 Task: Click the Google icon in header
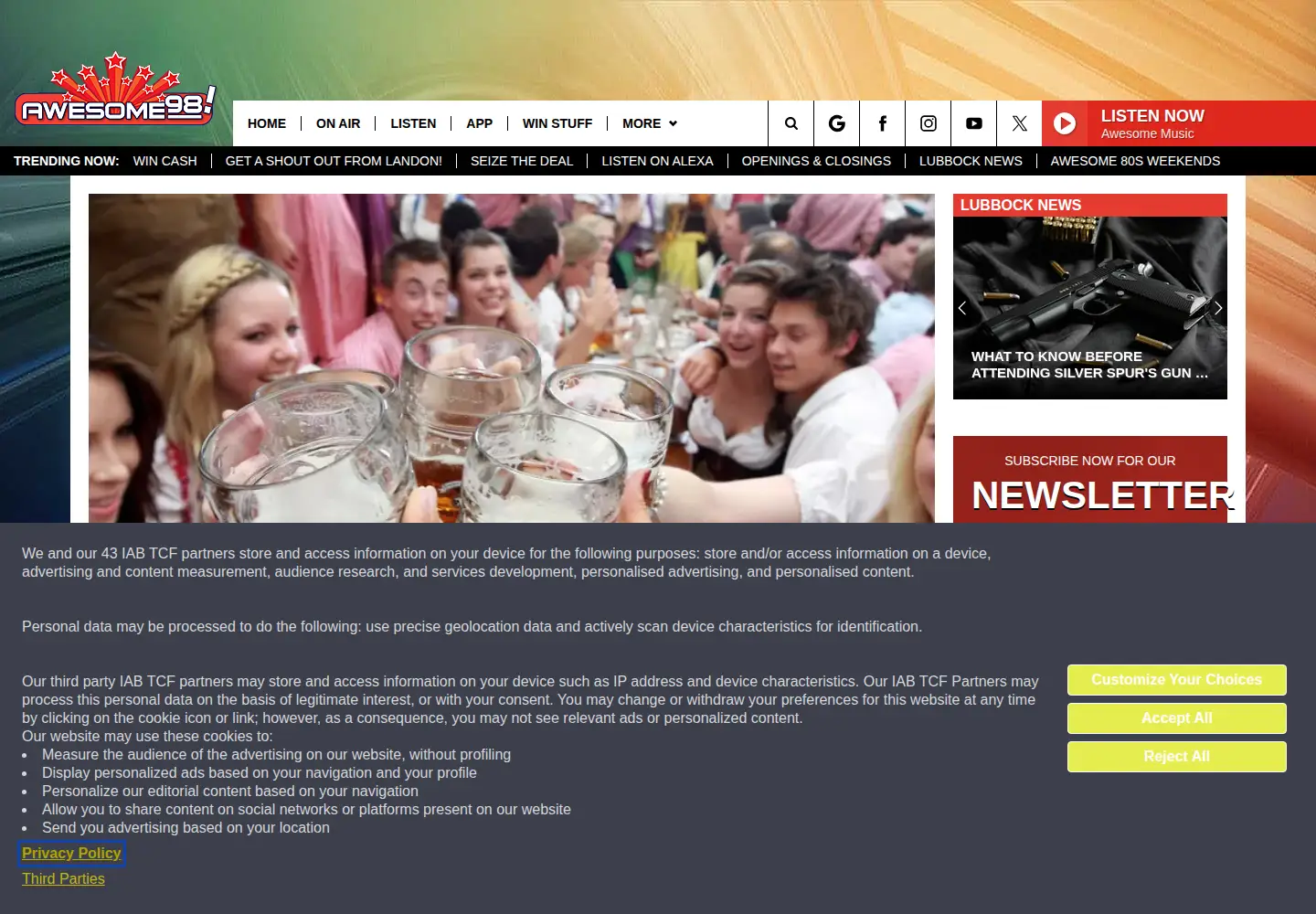837,123
